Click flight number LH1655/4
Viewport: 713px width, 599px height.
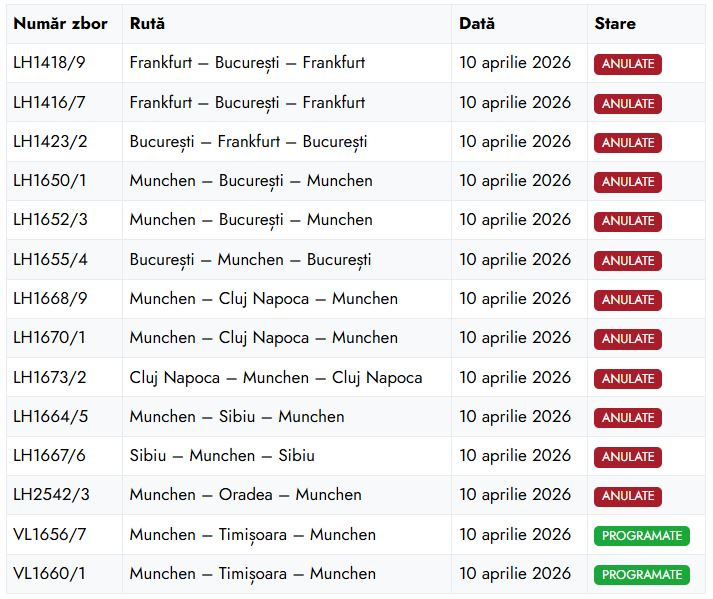coord(50,260)
